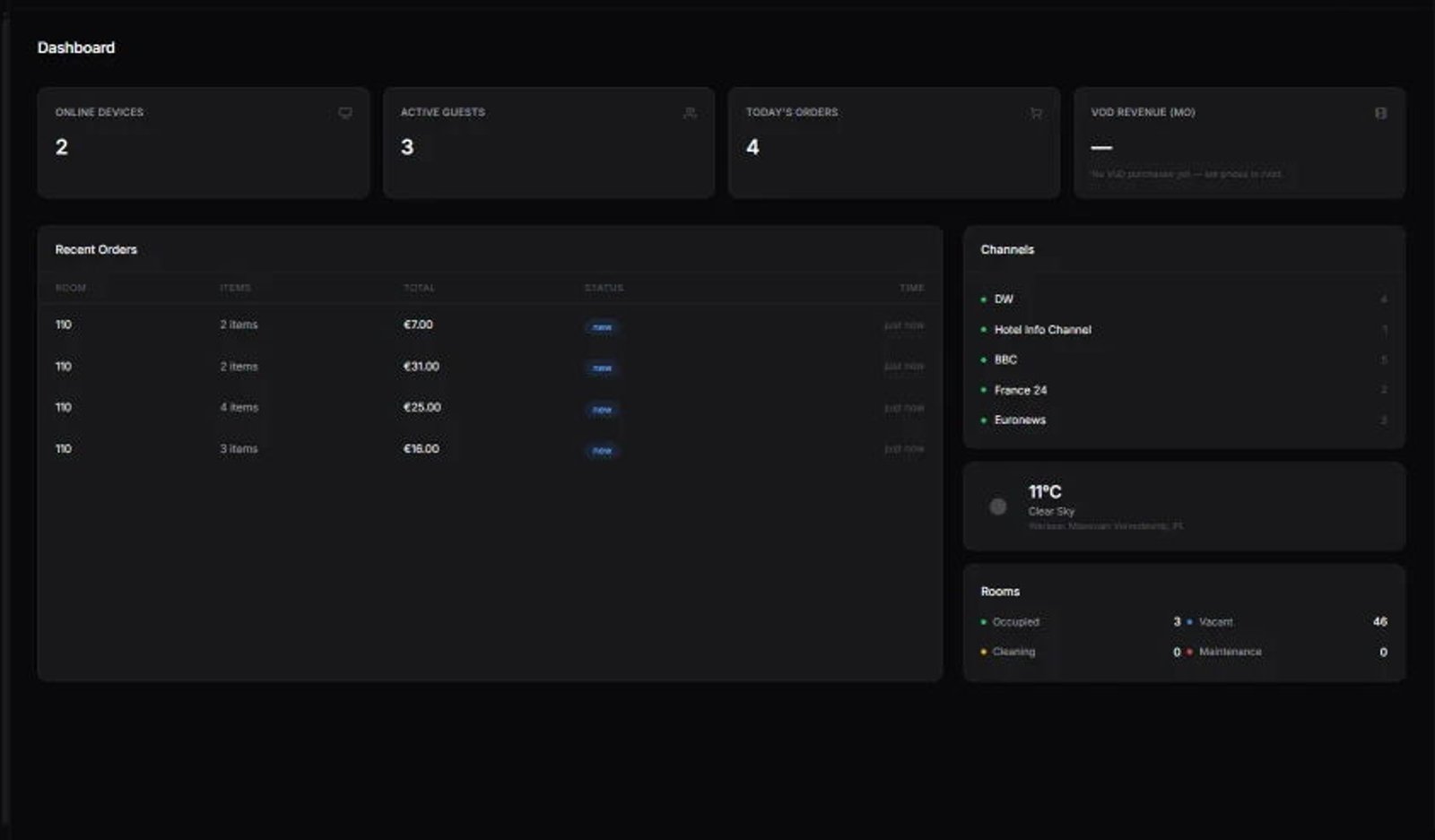Select the BBC channel entry
Viewport: 1435px width, 840px height.
click(1184, 359)
